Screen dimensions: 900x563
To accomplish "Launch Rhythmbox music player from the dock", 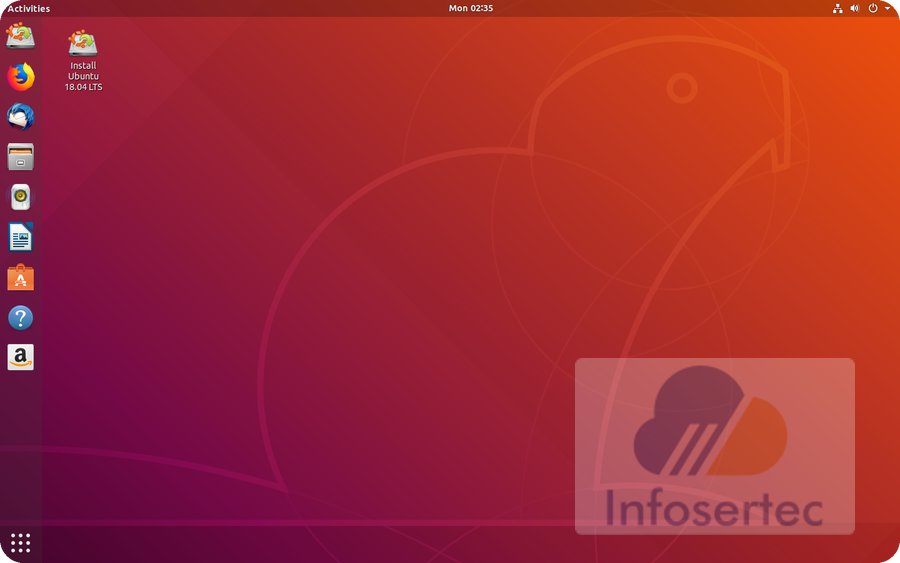I will tap(20, 197).
